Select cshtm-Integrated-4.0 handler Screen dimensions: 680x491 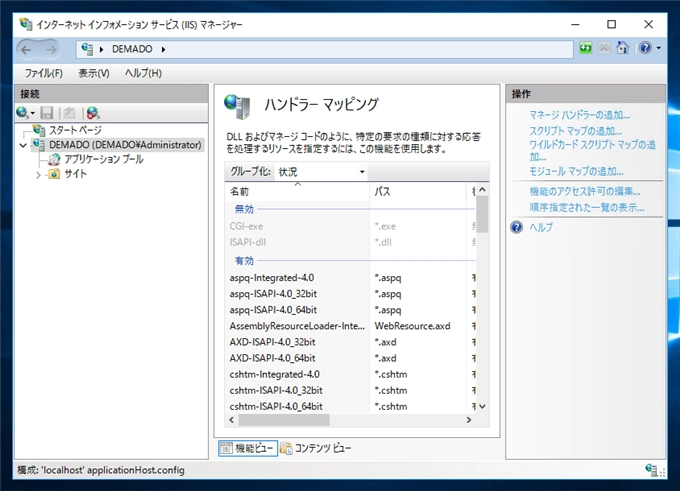pyautogui.click(x=350, y=374)
